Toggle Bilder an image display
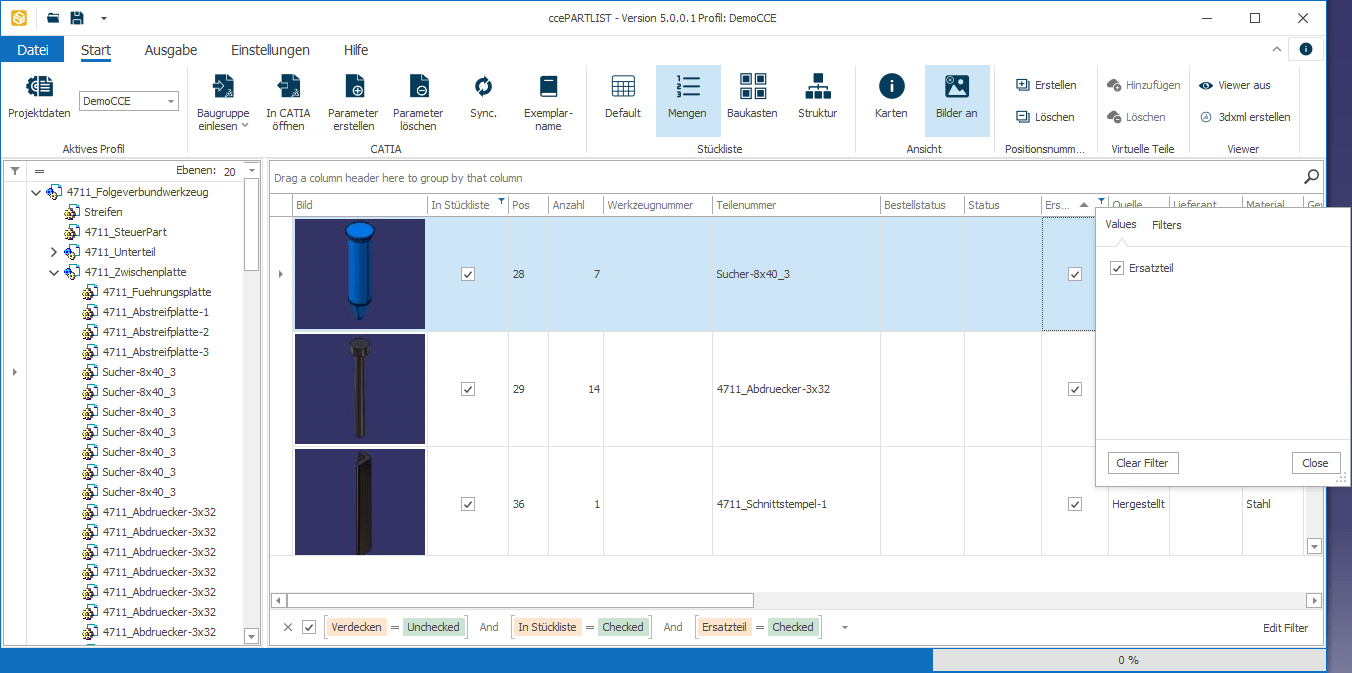The height and width of the screenshot is (673, 1352). [956, 88]
